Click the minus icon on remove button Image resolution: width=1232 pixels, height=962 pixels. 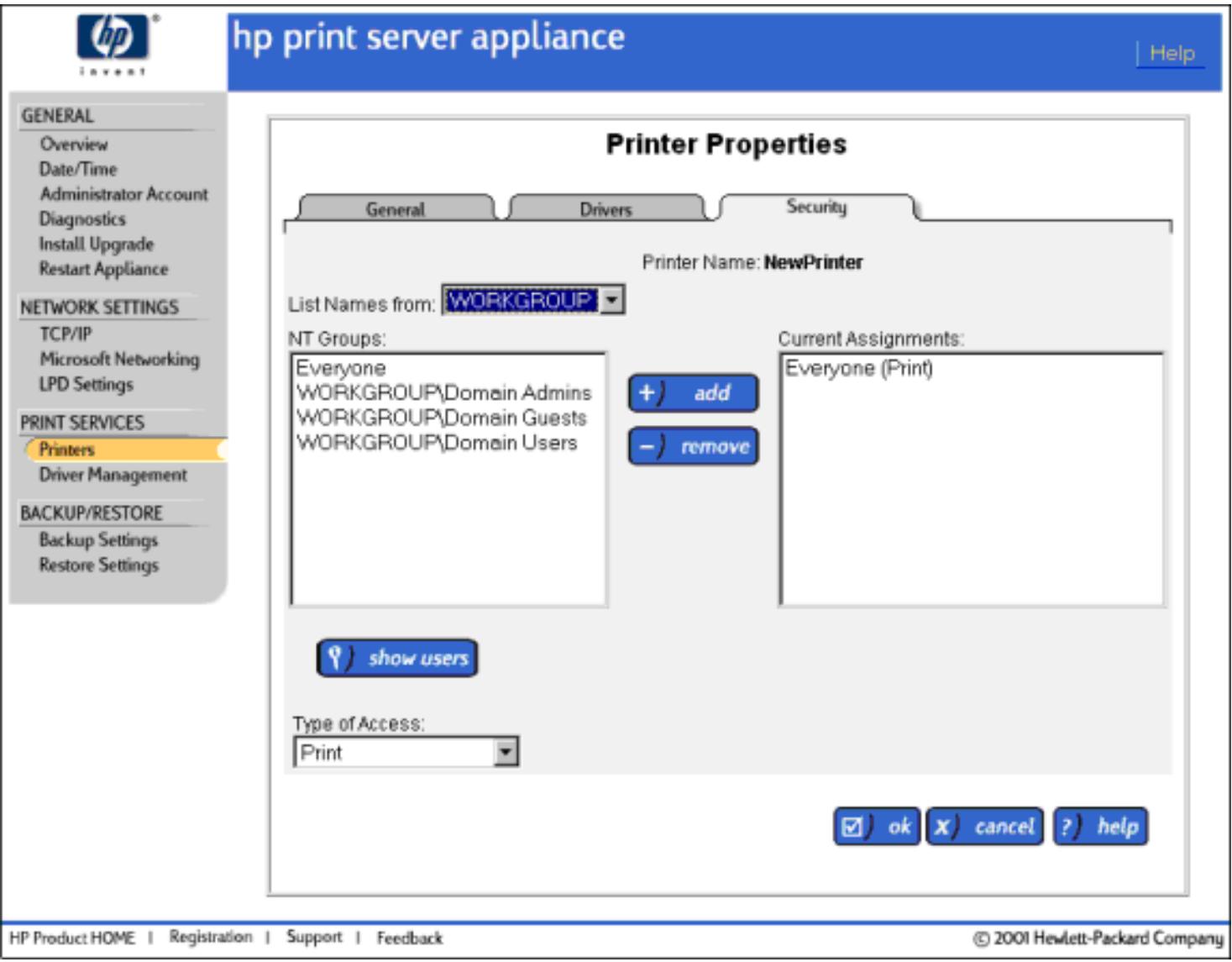coord(647,446)
